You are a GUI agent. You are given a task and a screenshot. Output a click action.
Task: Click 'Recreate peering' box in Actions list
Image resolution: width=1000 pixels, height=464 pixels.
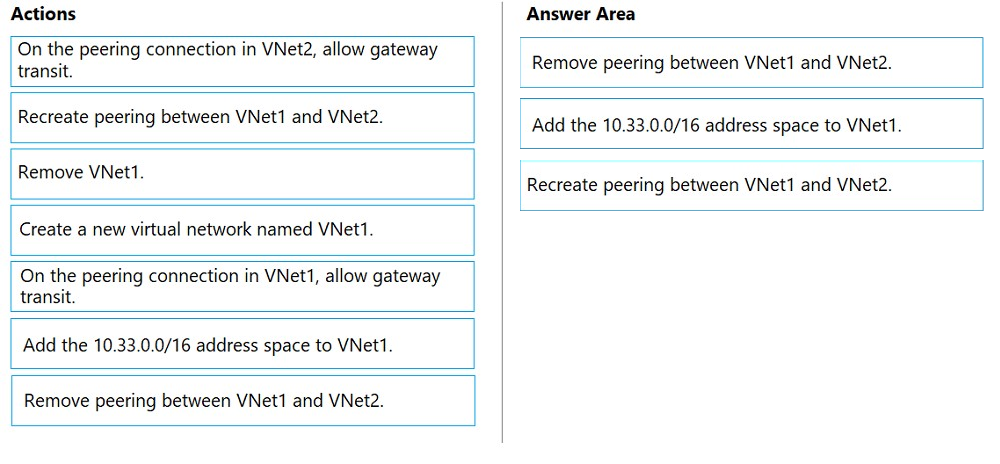(x=242, y=118)
